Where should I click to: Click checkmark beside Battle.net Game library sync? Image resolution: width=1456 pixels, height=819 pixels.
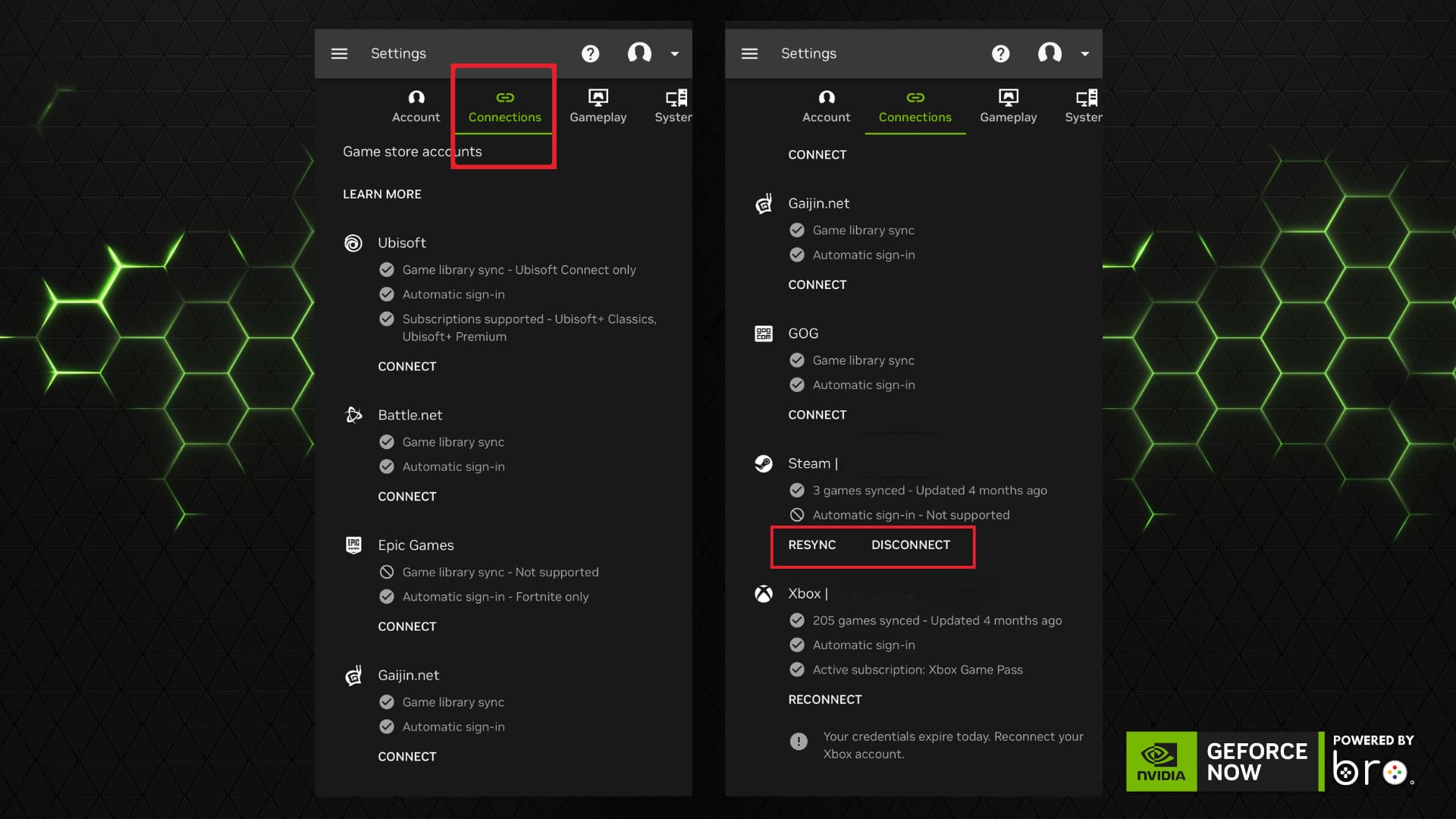point(386,441)
